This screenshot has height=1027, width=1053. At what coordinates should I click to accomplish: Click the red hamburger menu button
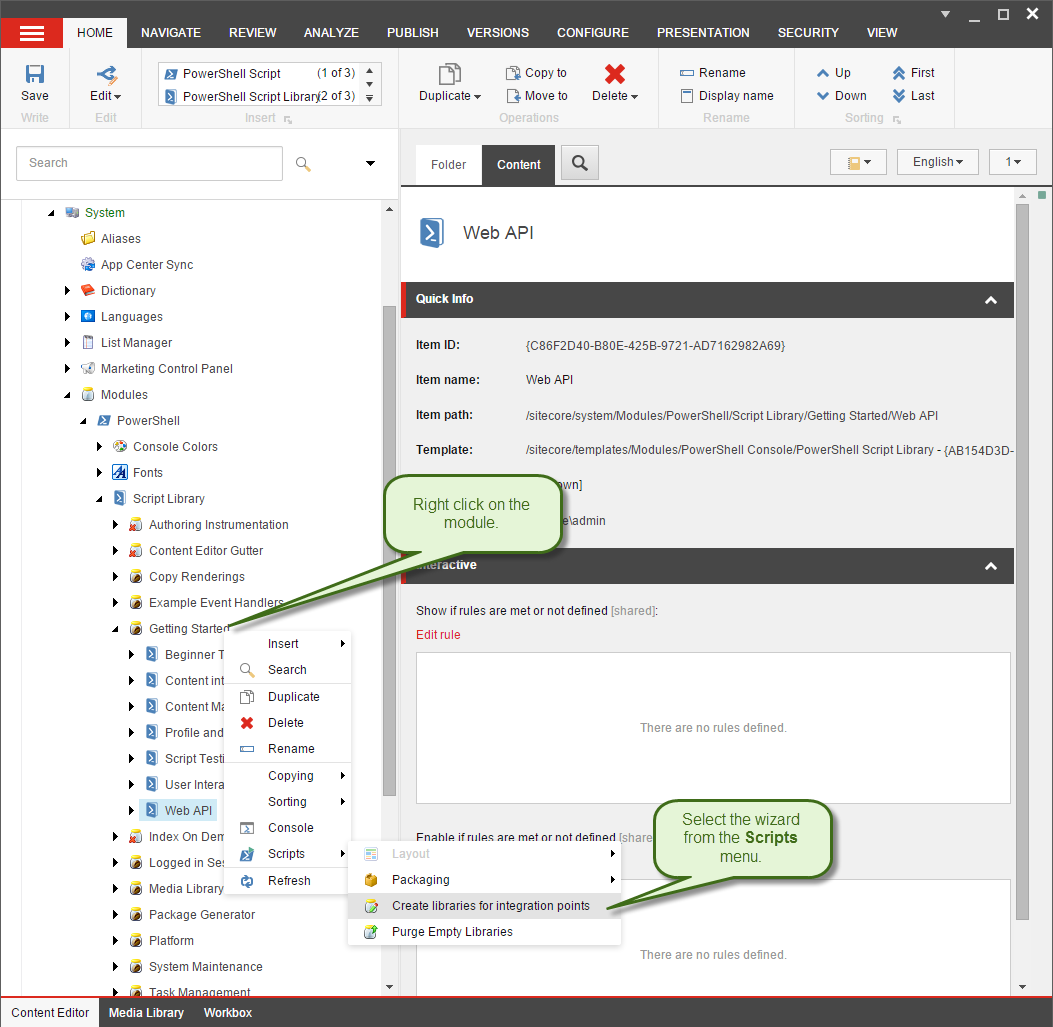tap(32, 33)
